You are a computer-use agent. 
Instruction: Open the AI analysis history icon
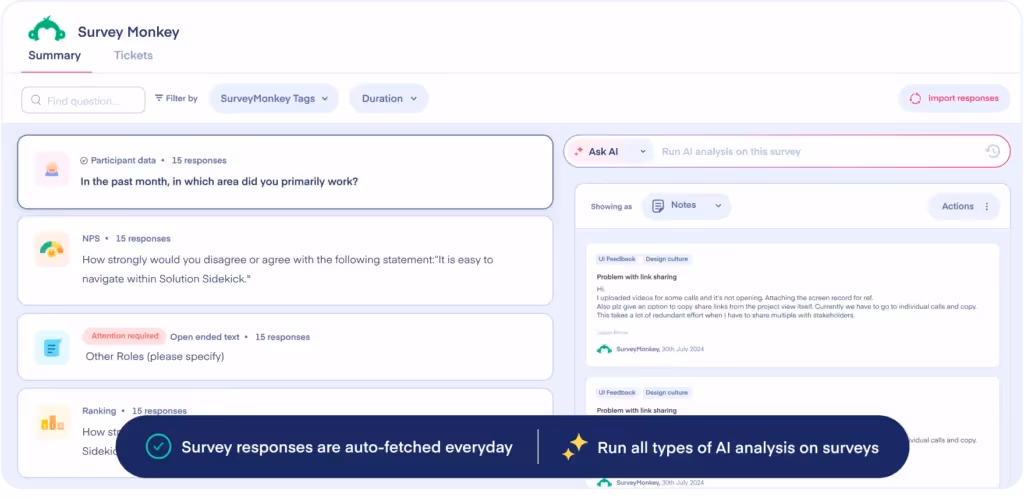click(x=992, y=152)
